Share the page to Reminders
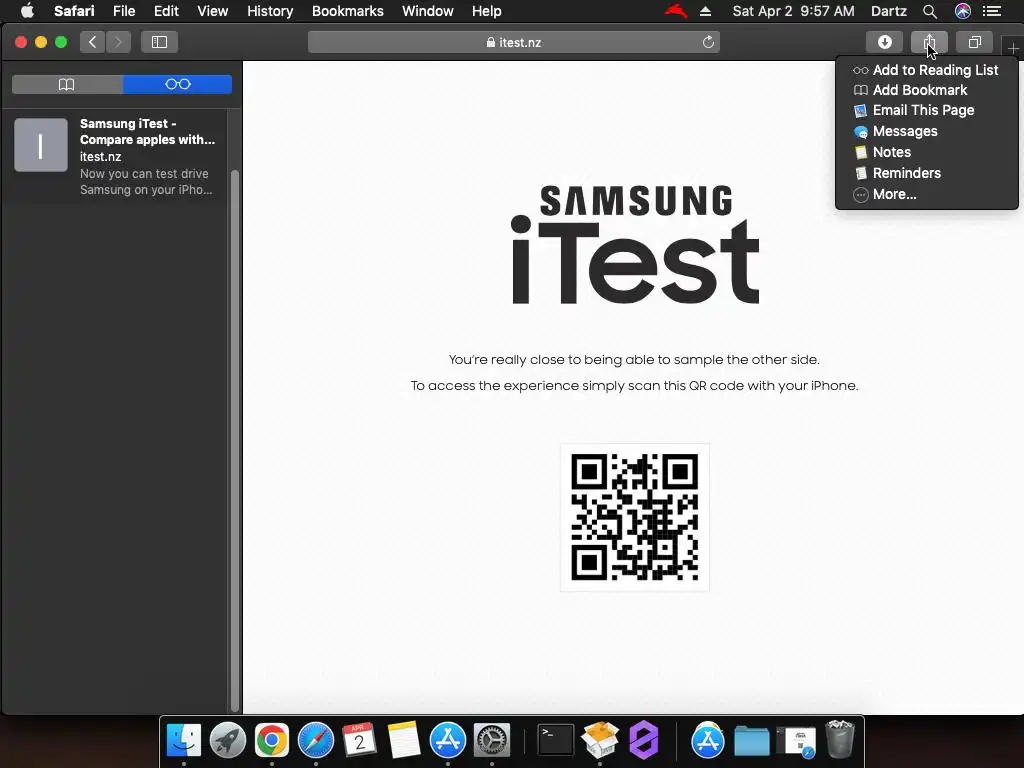This screenshot has width=1024, height=768. click(x=926, y=173)
